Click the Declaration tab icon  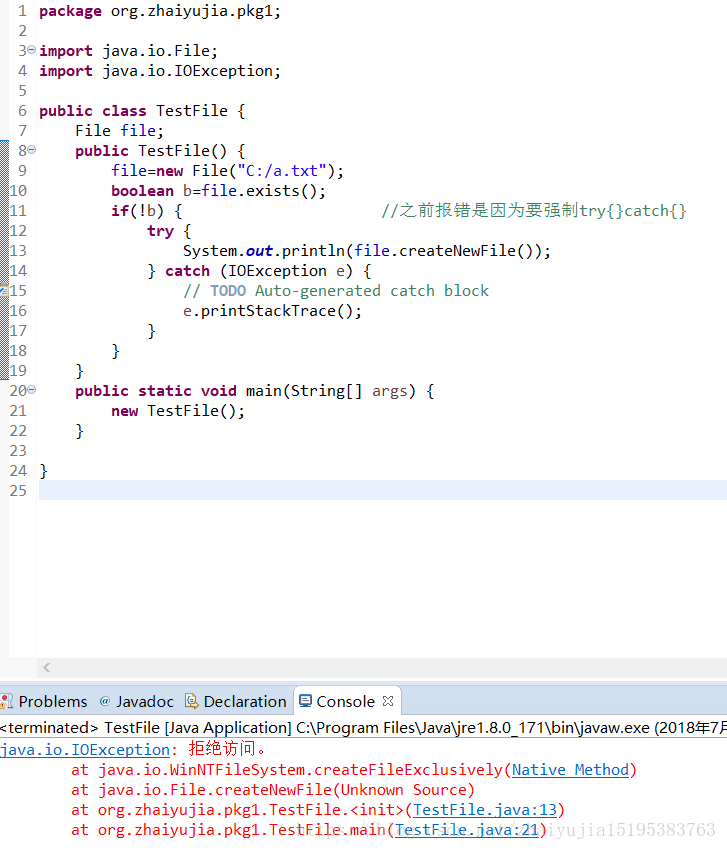[191, 701]
